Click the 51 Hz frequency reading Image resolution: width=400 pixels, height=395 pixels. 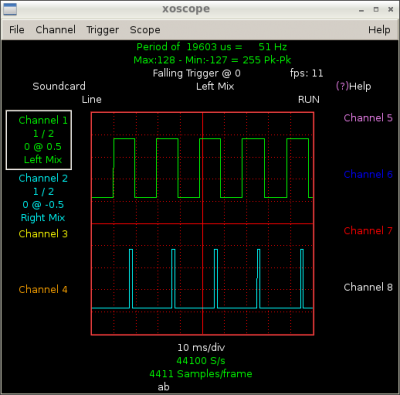[x=273, y=47]
